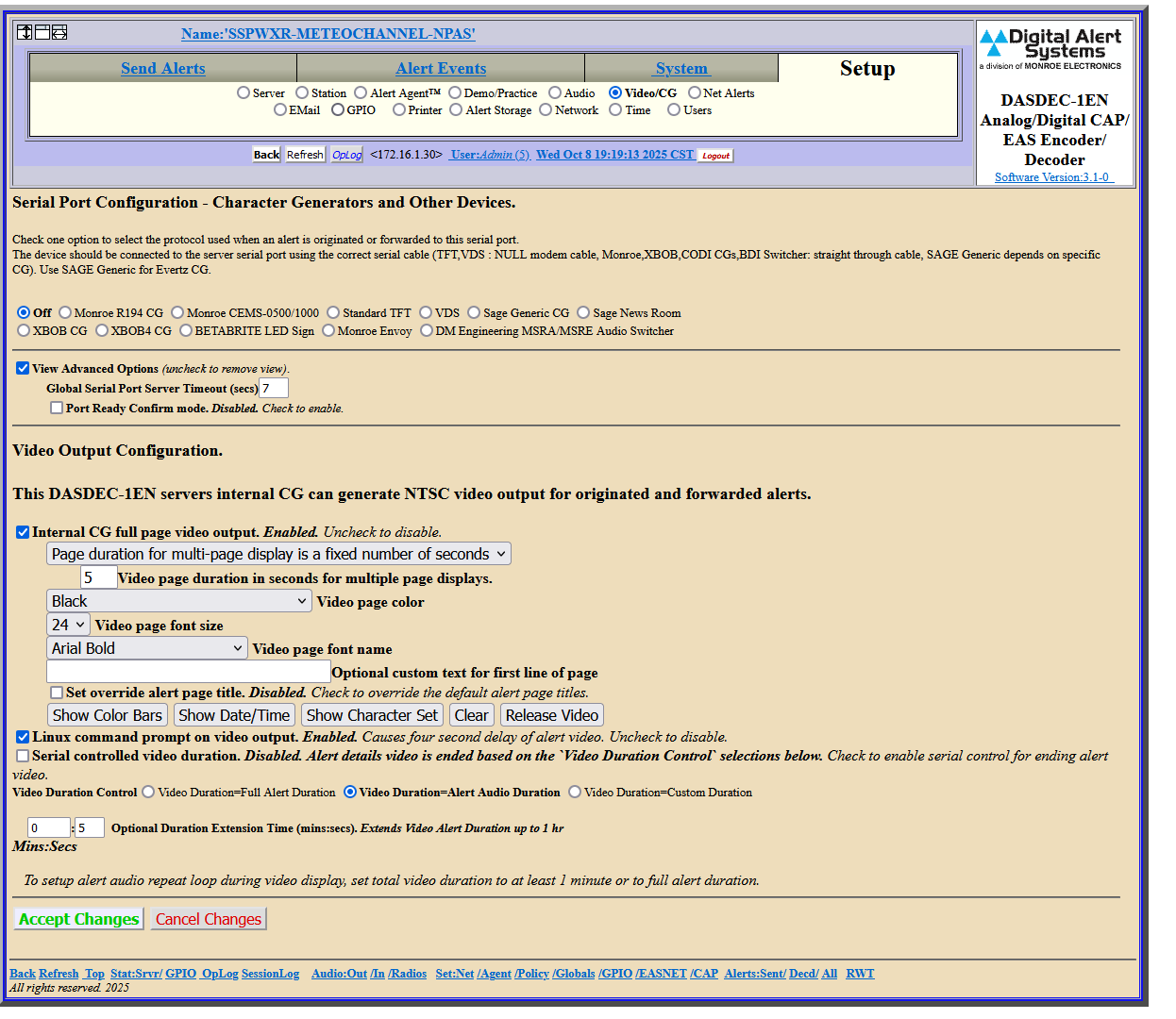Screen dimensions: 1176x1019
Task: Click the horizontal resize layout icon
Action: (59, 32)
